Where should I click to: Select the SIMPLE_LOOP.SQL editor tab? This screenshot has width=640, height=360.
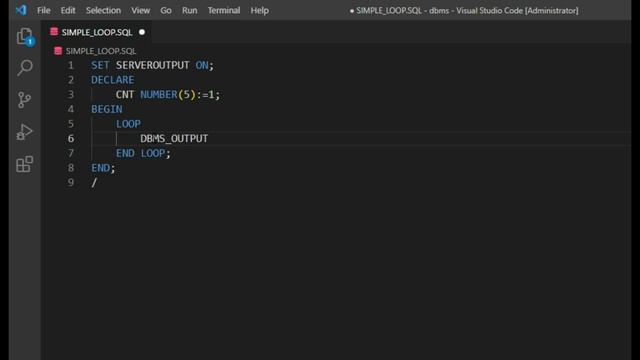[97, 32]
